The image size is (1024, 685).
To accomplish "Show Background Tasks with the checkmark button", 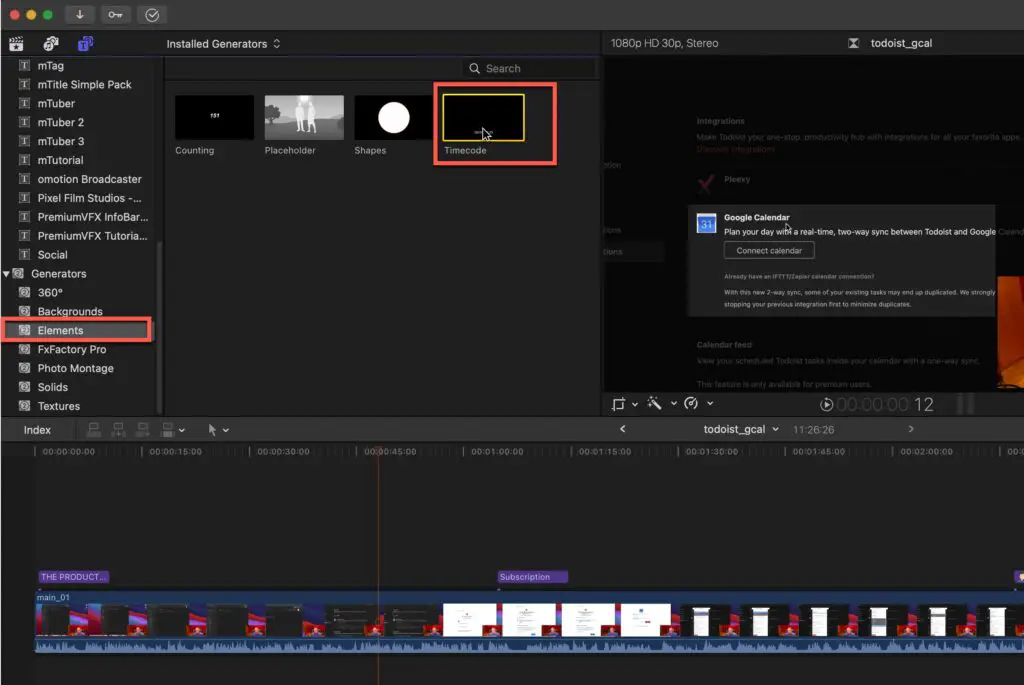I will [152, 14].
